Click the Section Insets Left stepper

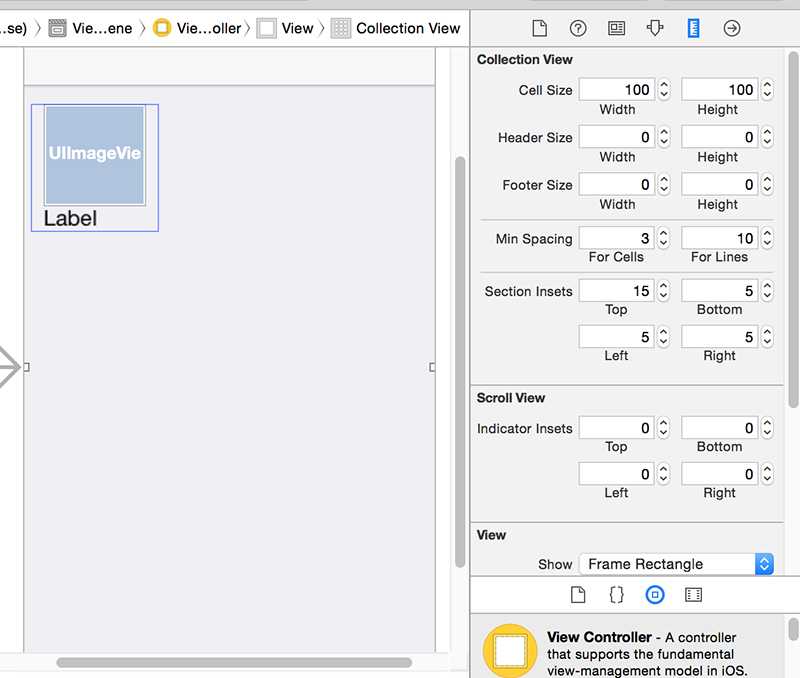(663, 337)
